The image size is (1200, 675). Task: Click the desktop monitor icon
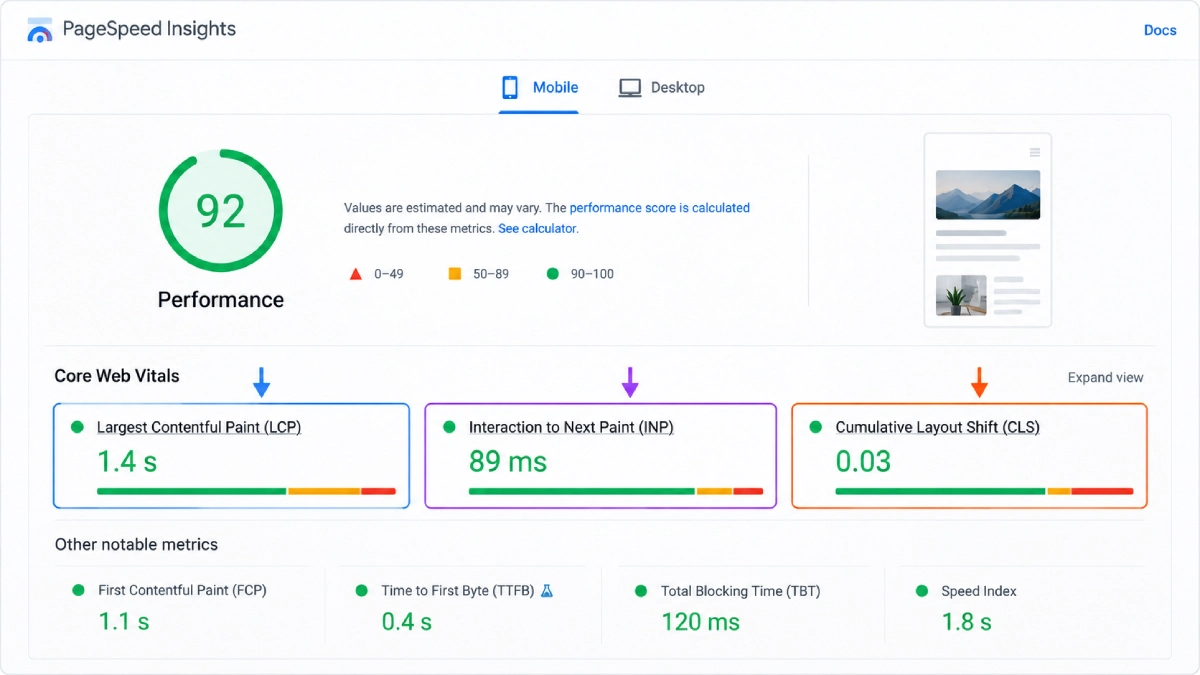pos(630,88)
